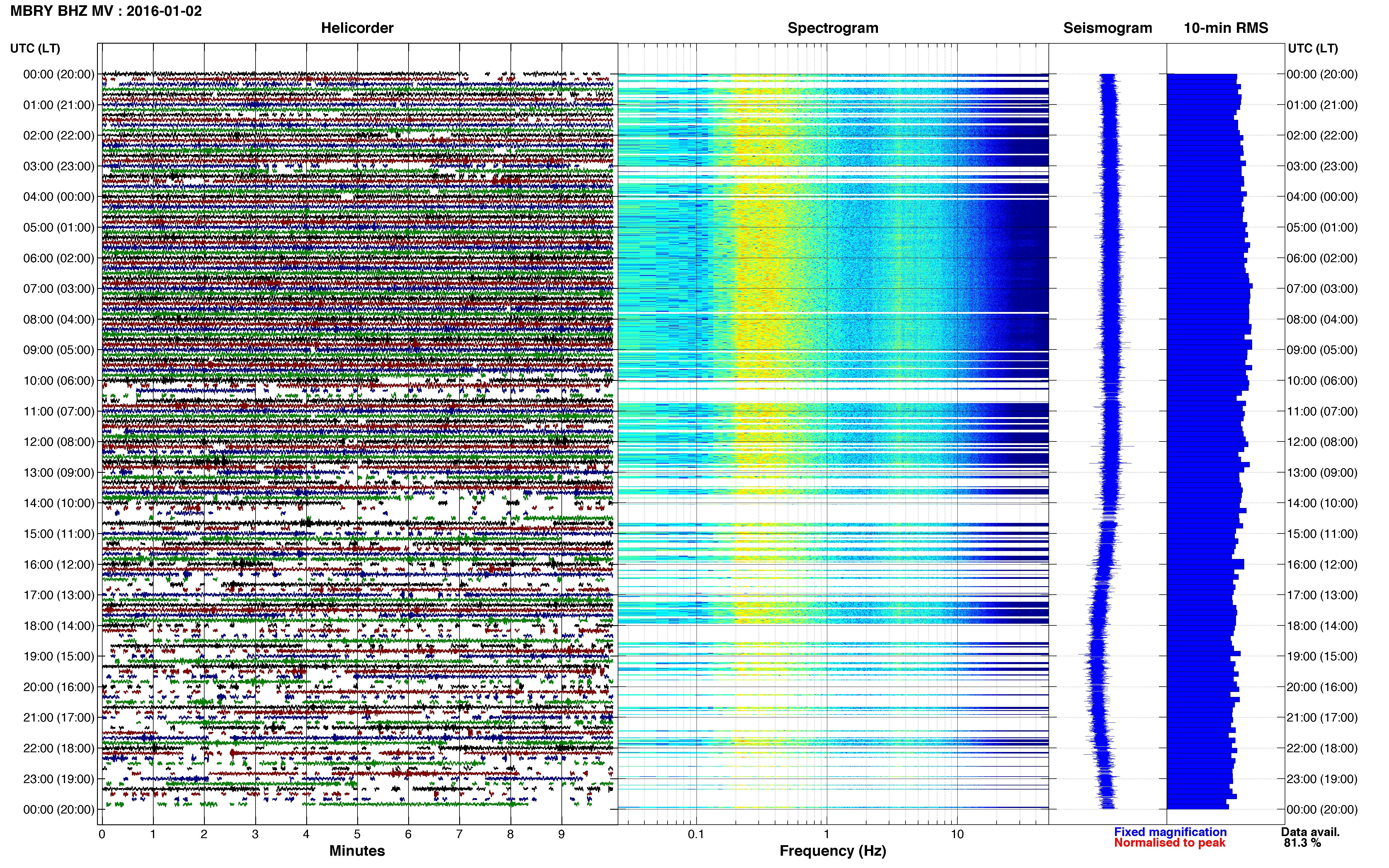This screenshot has height=868, width=1389.
Task: Click left time label '06:00 (02:00)'
Action: pos(59,258)
